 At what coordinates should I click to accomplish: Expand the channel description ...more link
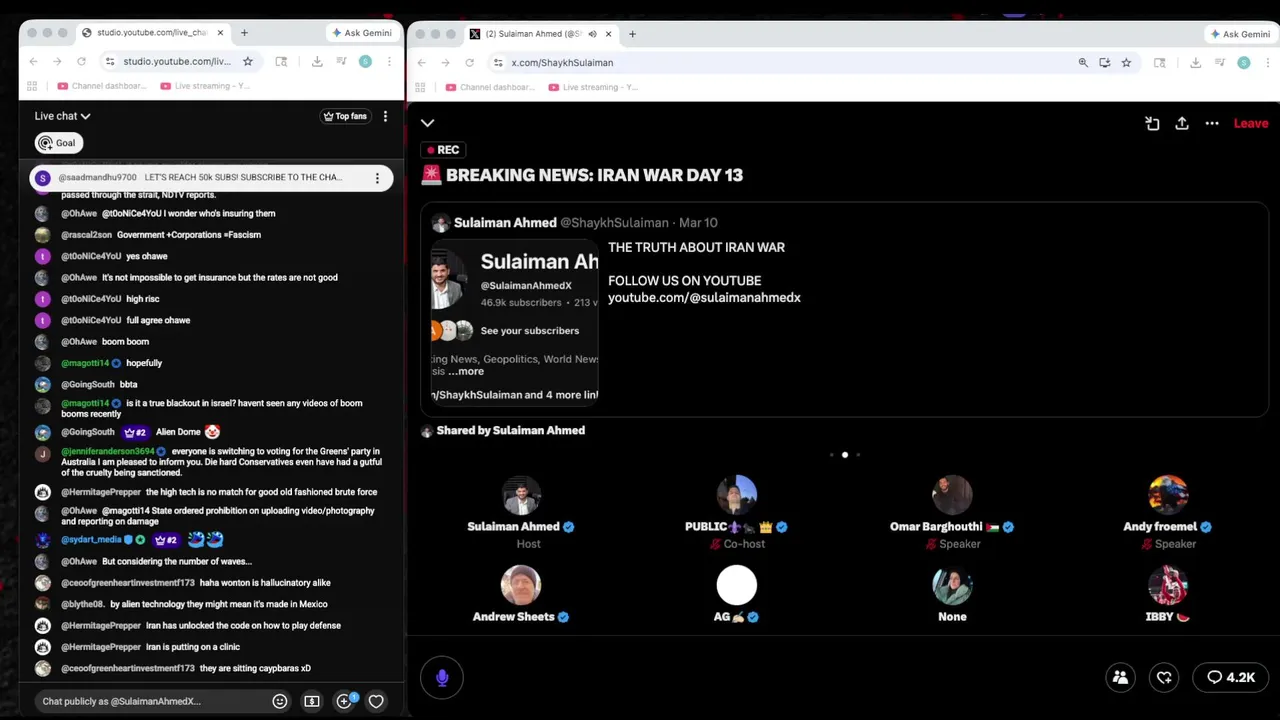465,371
